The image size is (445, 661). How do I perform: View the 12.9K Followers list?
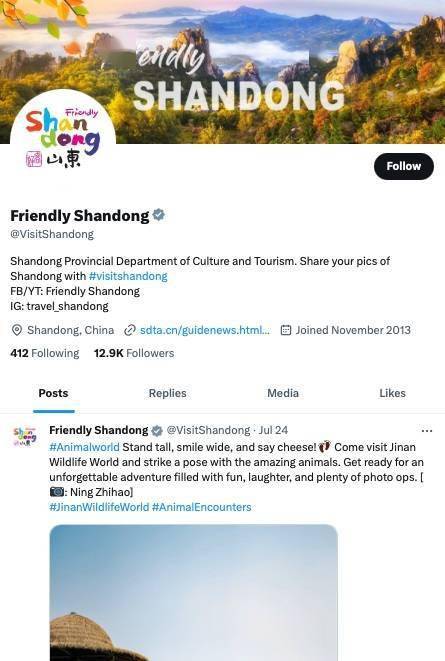click(x=134, y=353)
